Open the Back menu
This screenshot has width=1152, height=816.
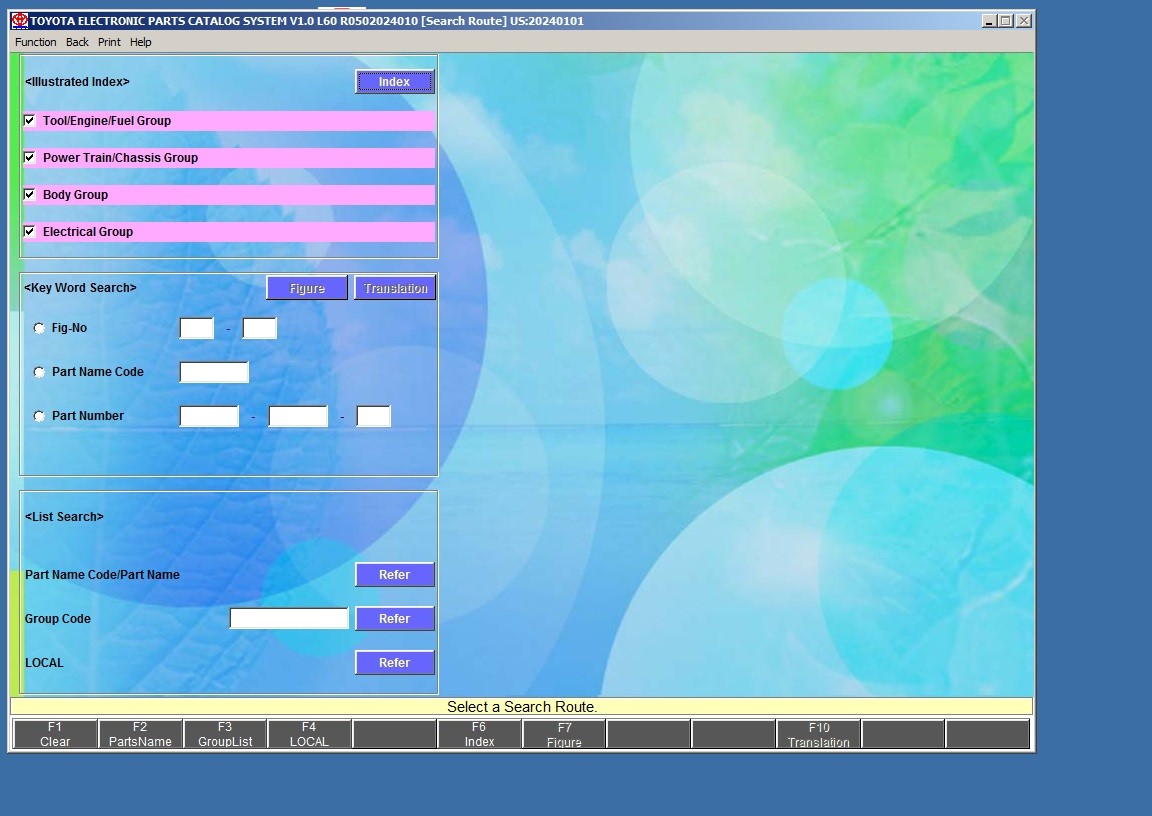[x=77, y=42]
